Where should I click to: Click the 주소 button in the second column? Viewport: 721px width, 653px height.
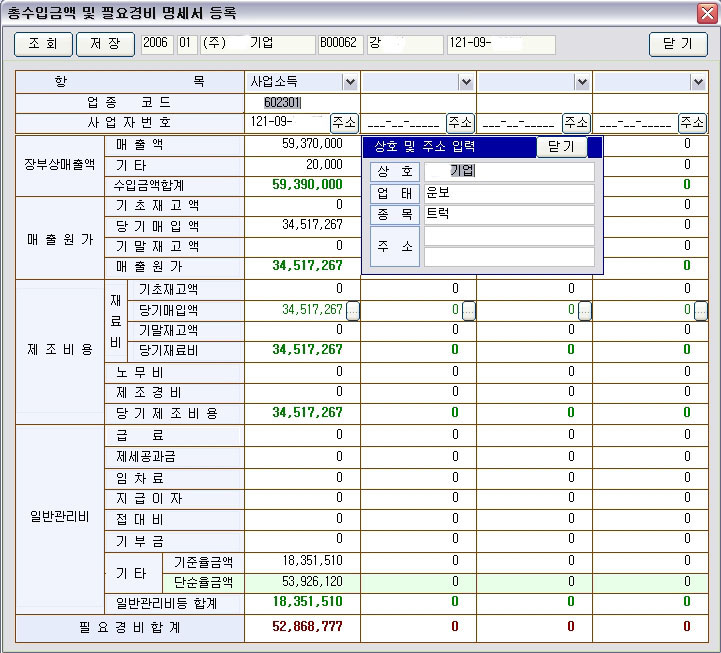460,123
